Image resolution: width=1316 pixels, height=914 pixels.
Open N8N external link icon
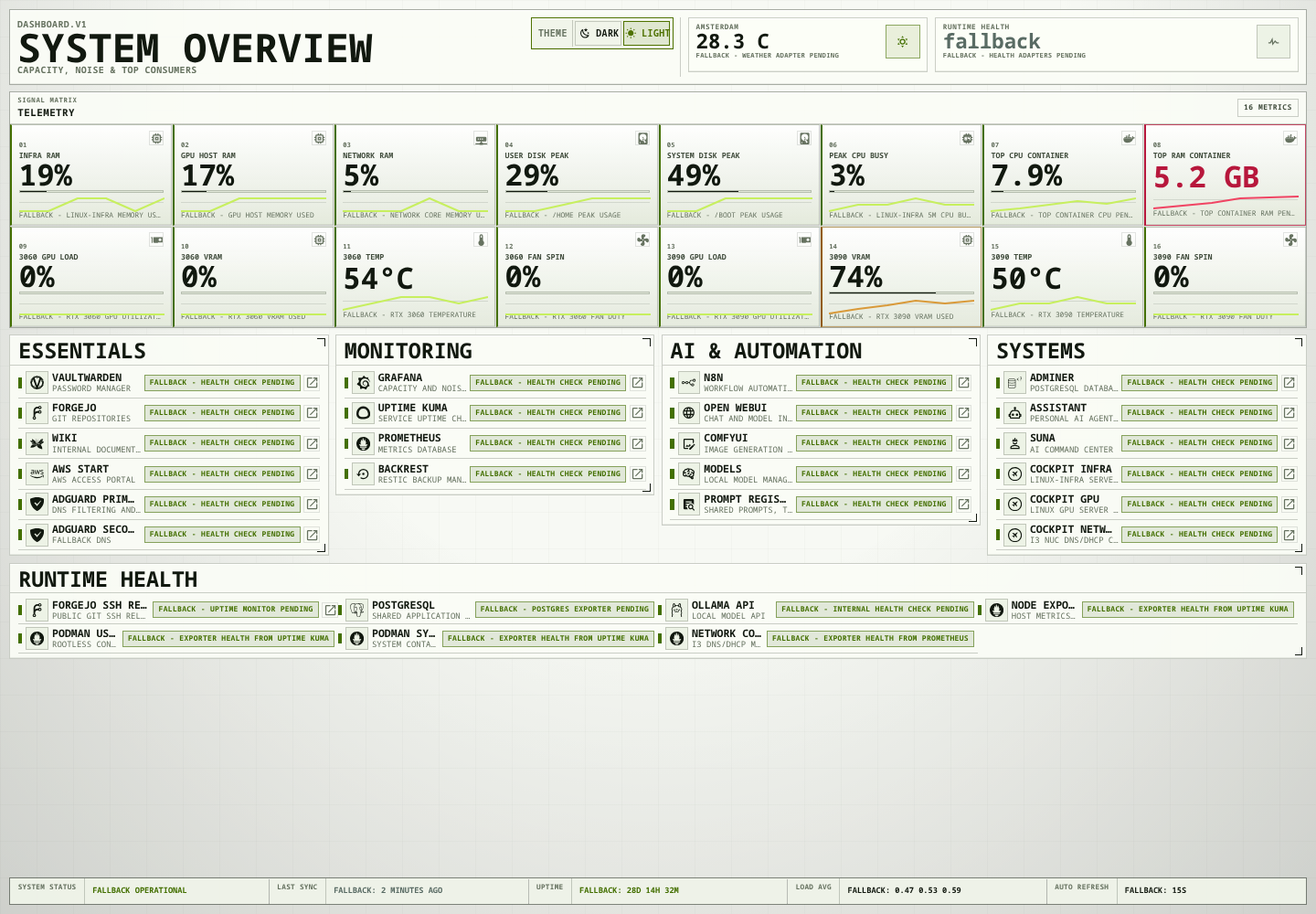point(963,383)
